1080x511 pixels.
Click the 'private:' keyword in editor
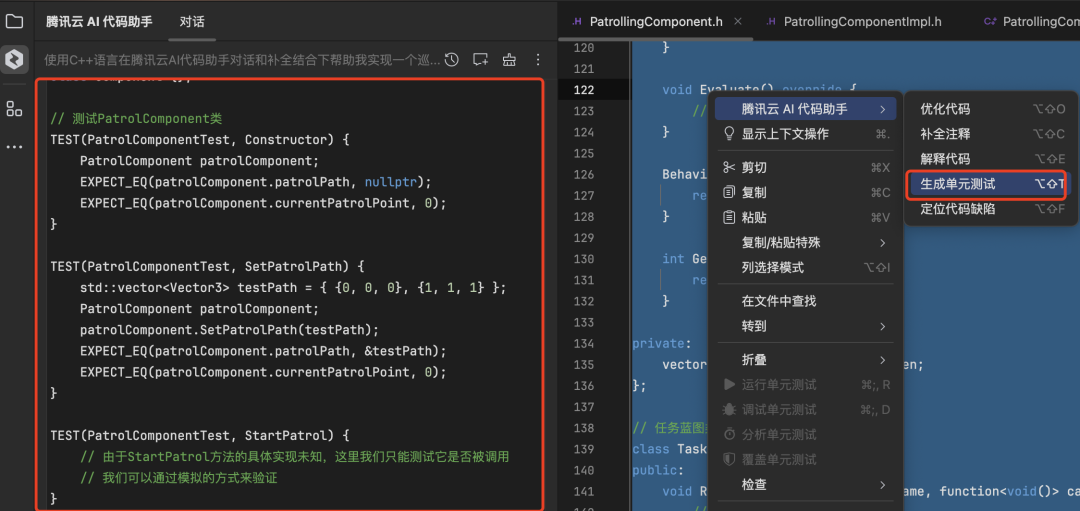(x=661, y=344)
